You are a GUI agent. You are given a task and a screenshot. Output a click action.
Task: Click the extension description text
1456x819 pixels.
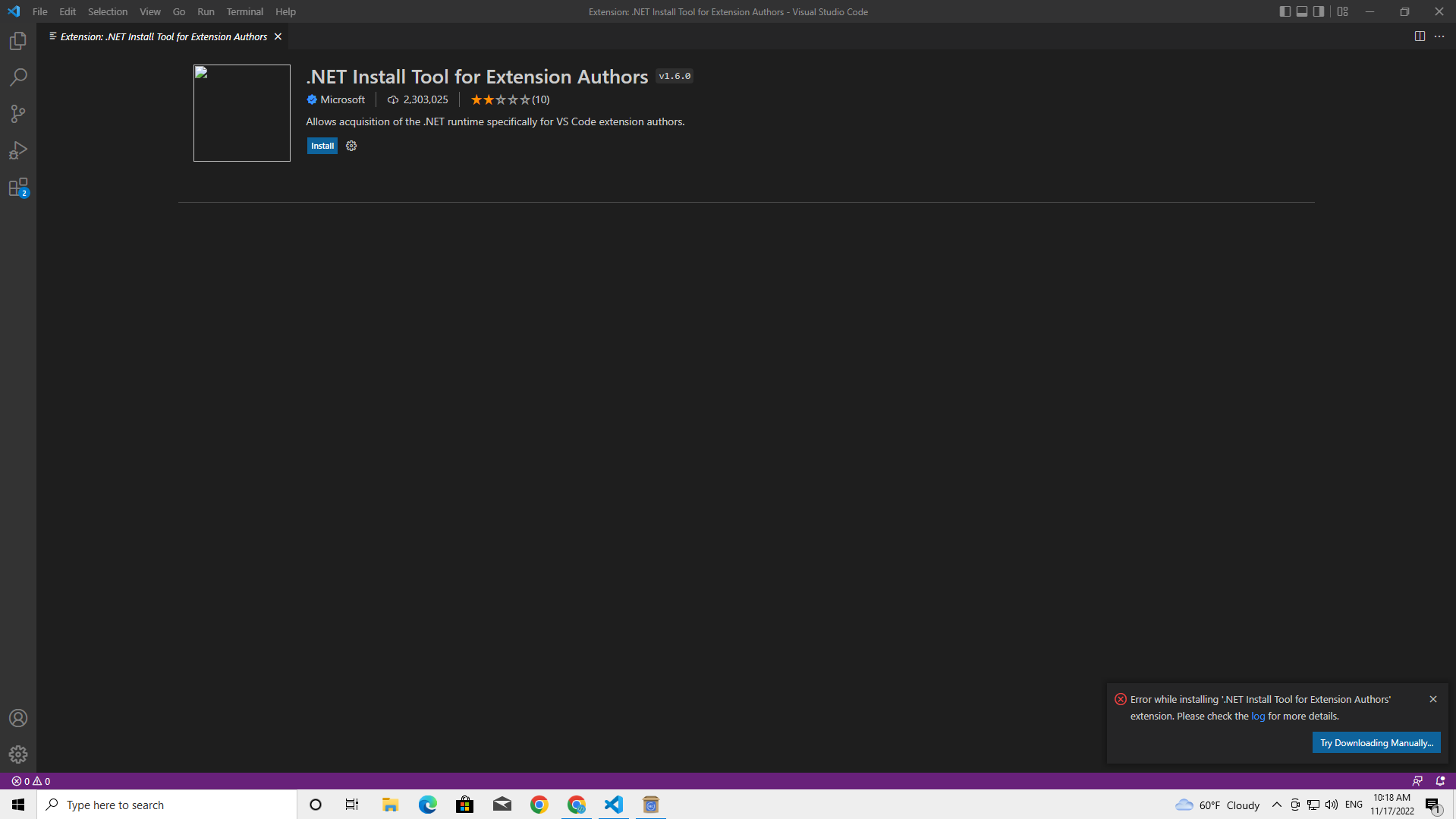(x=495, y=121)
